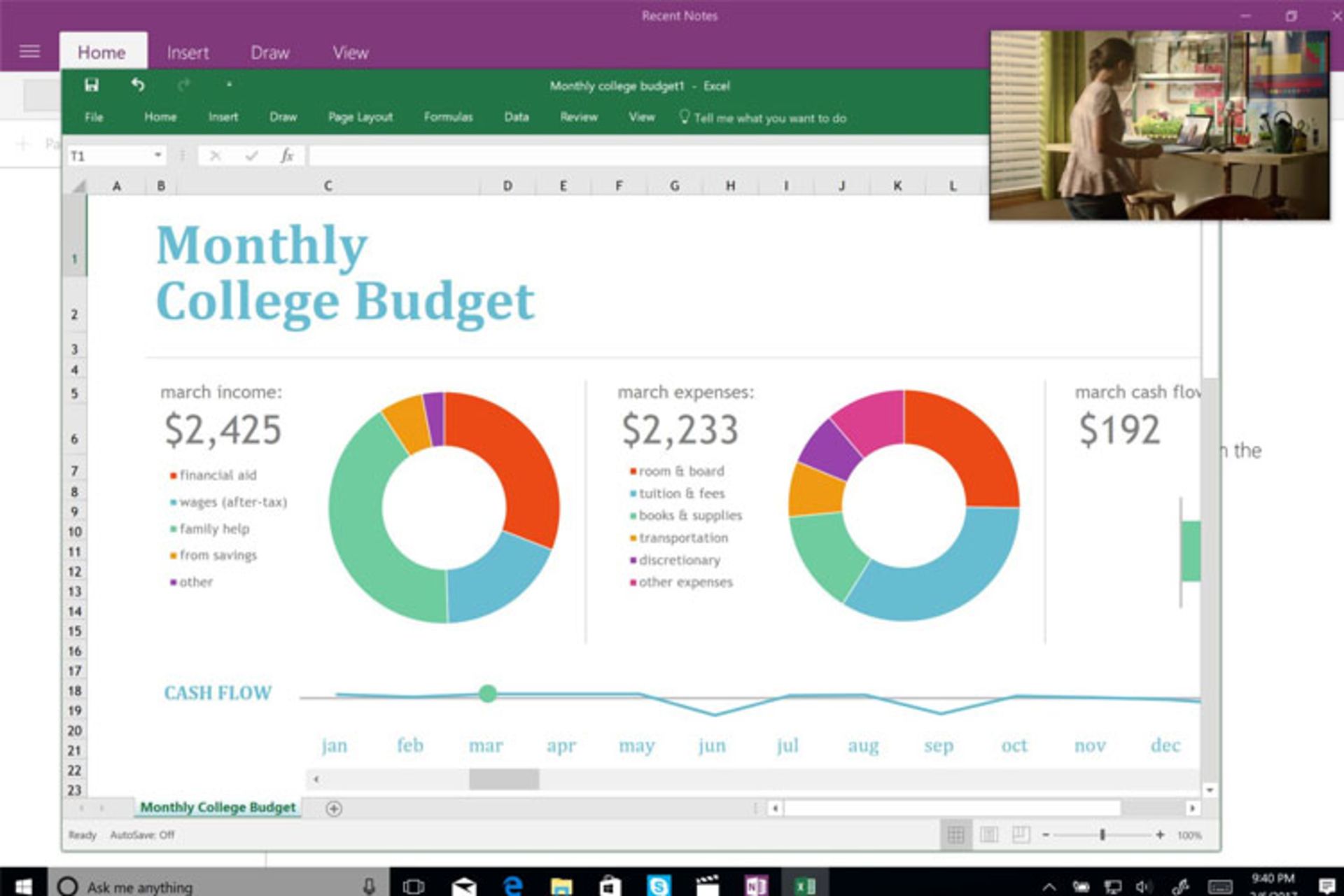Open Customize Quick Access Toolbar dropdown
The height and width of the screenshot is (896, 1344).
(x=228, y=85)
